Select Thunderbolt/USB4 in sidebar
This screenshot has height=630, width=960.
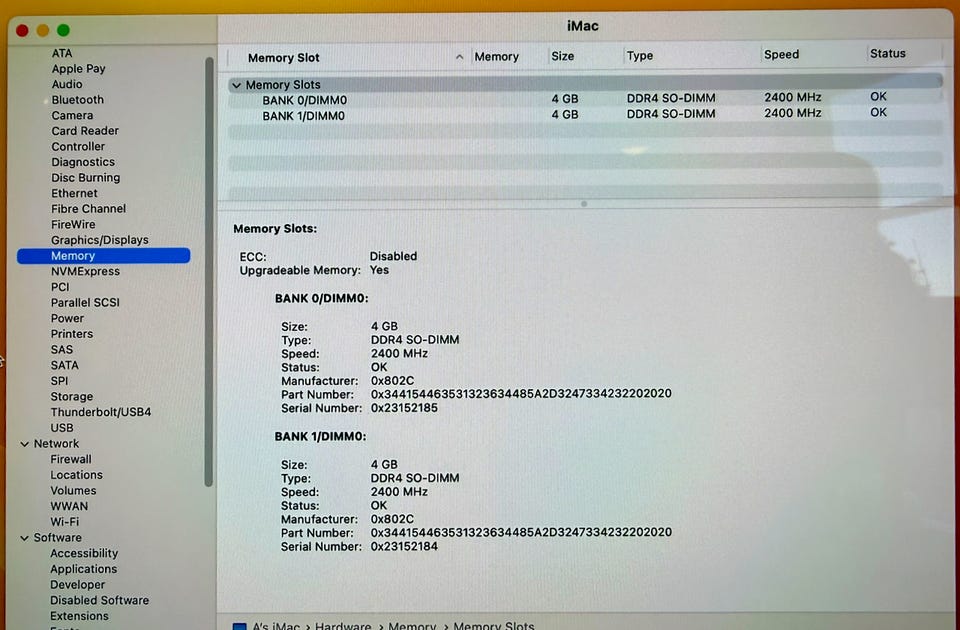point(100,412)
